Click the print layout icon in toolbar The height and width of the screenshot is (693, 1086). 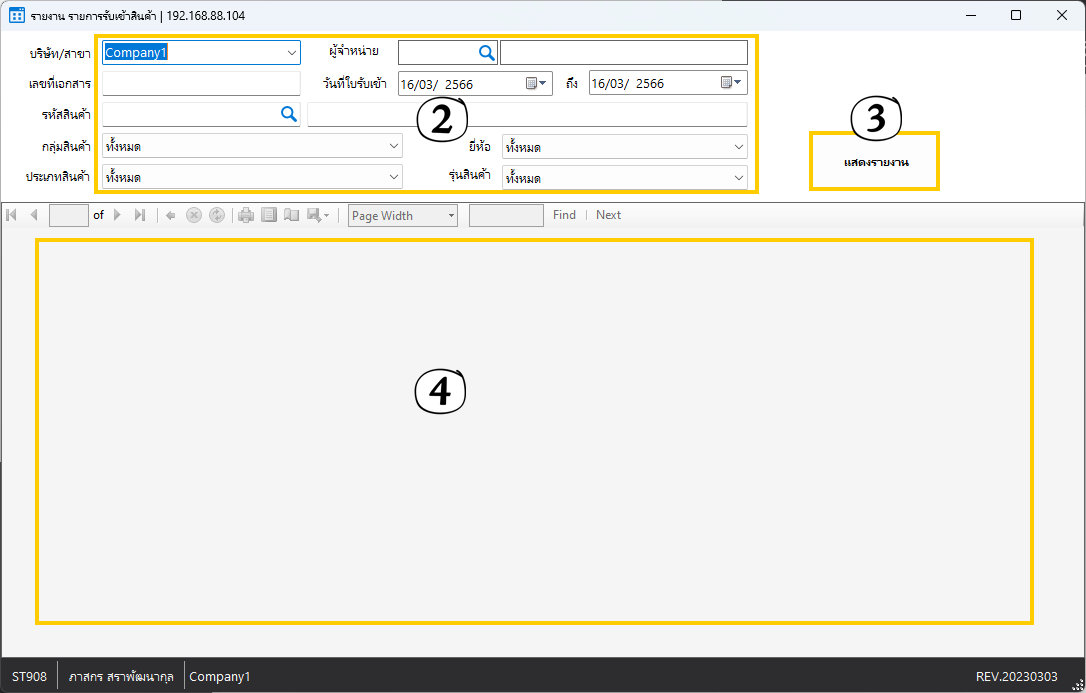point(269,215)
